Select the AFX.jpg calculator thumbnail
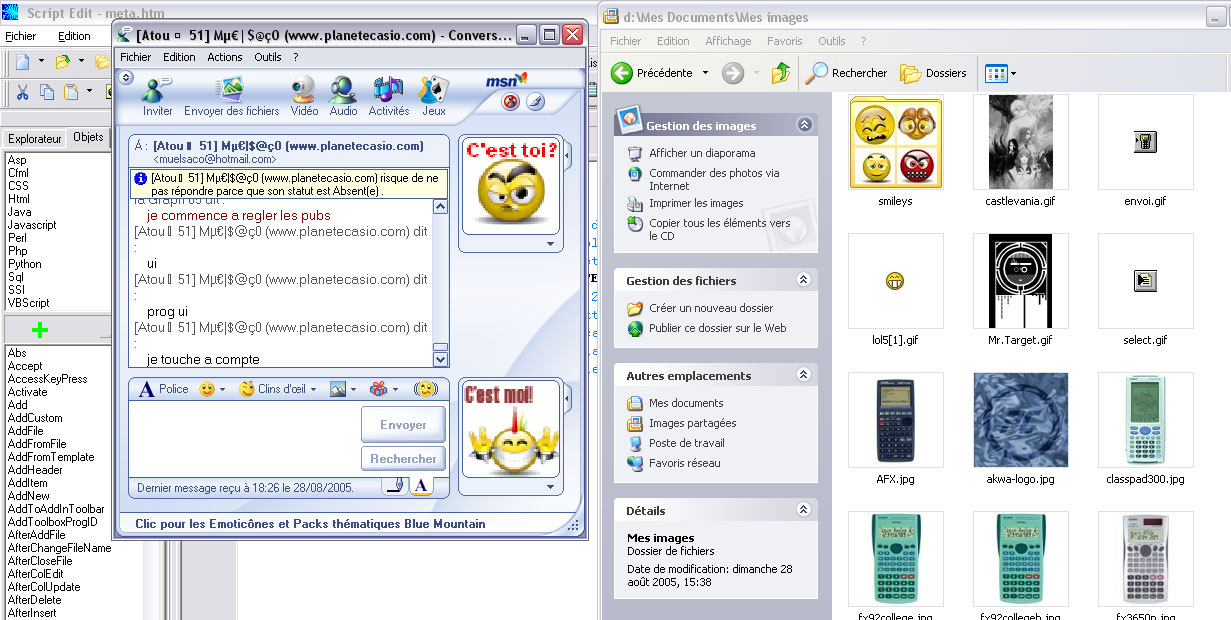Screen dimensions: 1231x620 pos(895,420)
